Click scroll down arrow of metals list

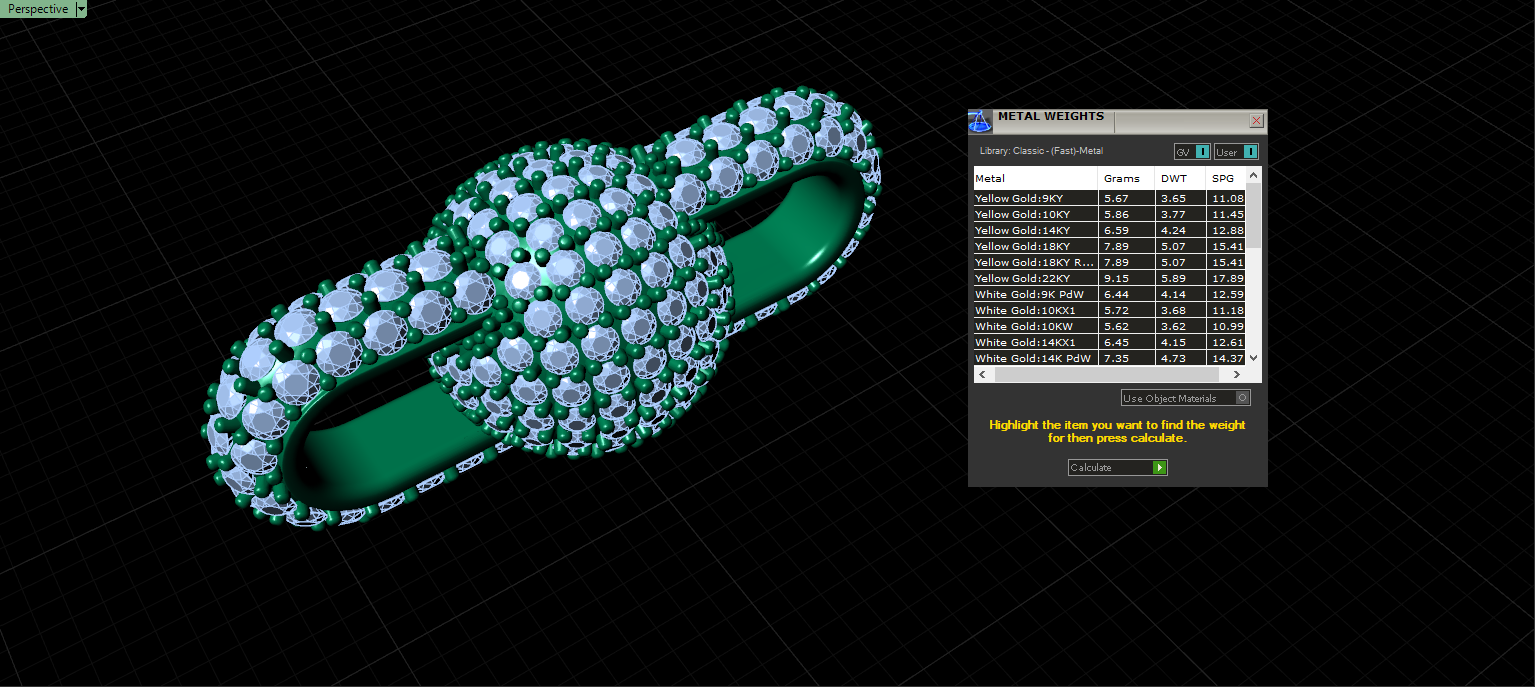[1254, 358]
